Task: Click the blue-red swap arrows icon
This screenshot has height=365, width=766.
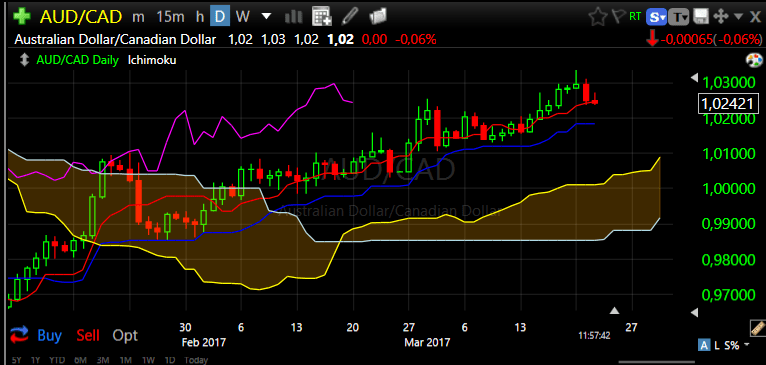Action: [20, 335]
